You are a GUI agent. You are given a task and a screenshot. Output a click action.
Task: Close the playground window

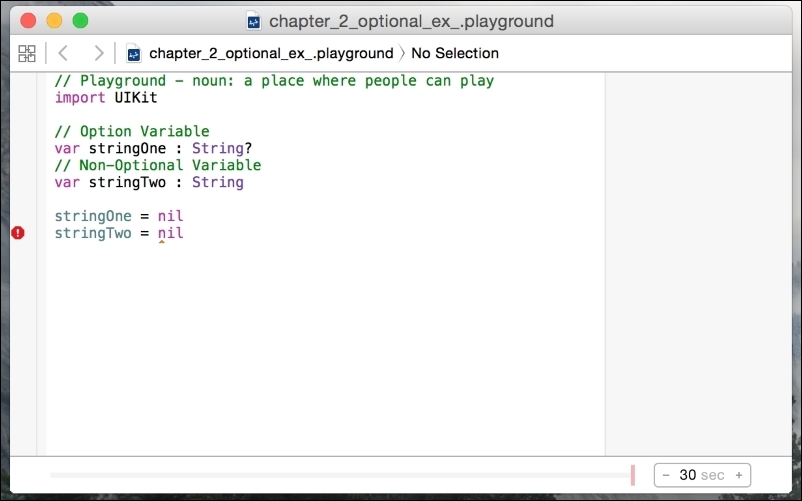(28, 21)
